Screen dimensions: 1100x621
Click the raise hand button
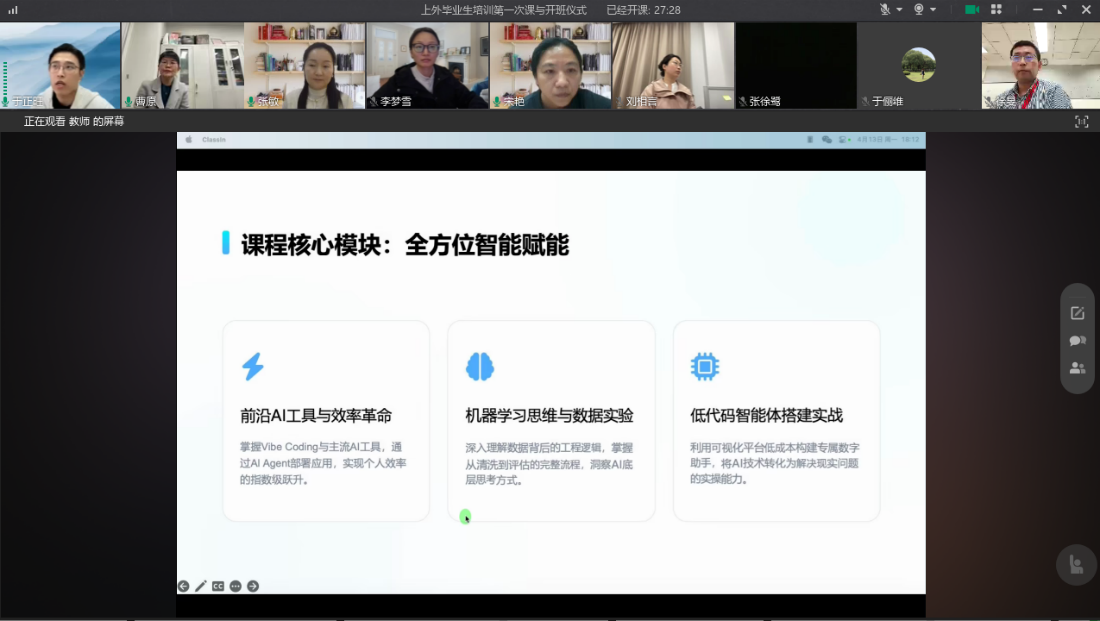[x=1076, y=565]
